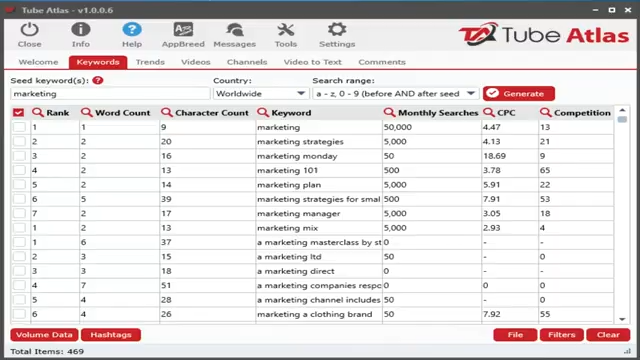The width and height of the screenshot is (640, 360).
Task: Check the box for 'marketing monday' row
Action: click(x=19, y=156)
